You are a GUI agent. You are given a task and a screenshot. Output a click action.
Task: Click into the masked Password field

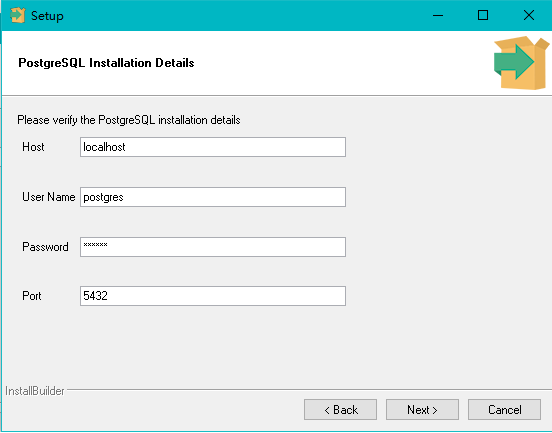click(213, 247)
